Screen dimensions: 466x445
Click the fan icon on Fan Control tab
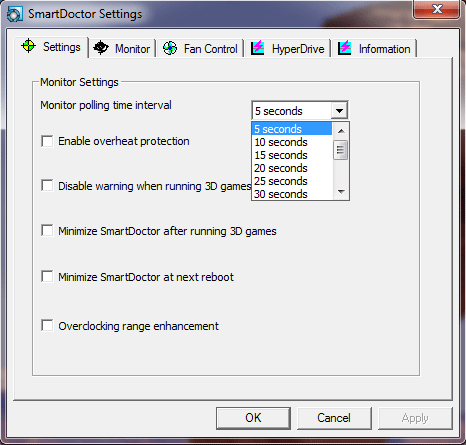[170, 48]
